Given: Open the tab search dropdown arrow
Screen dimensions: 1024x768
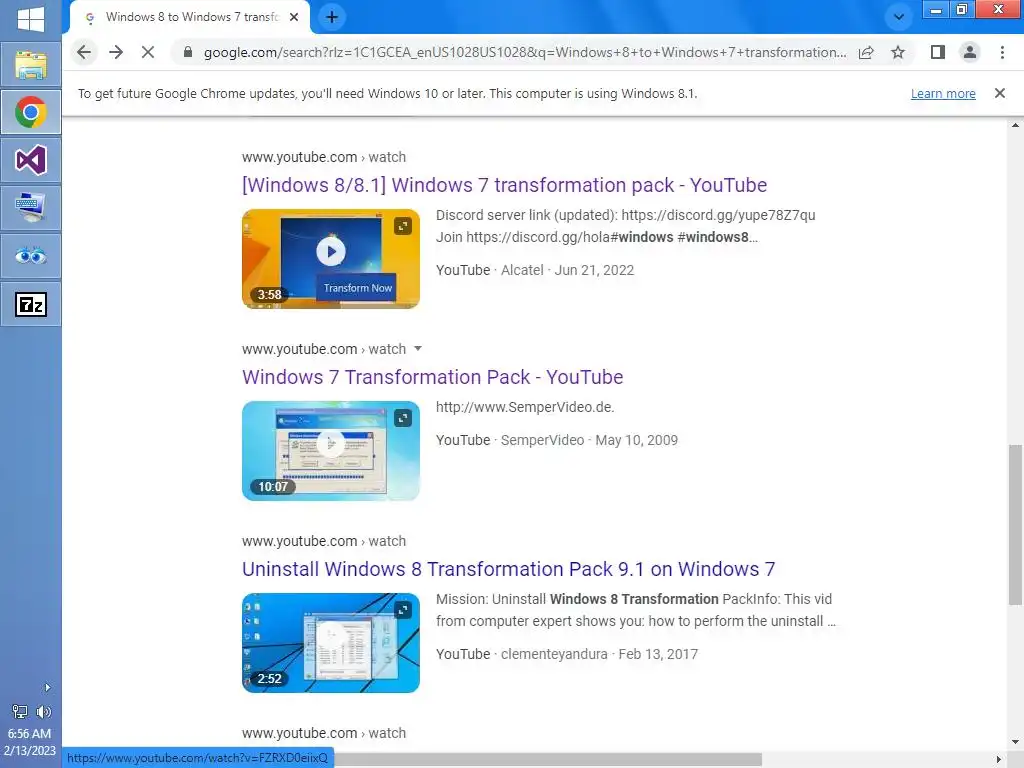Looking at the screenshot, I should pyautogui.click(x=899, y=17).
